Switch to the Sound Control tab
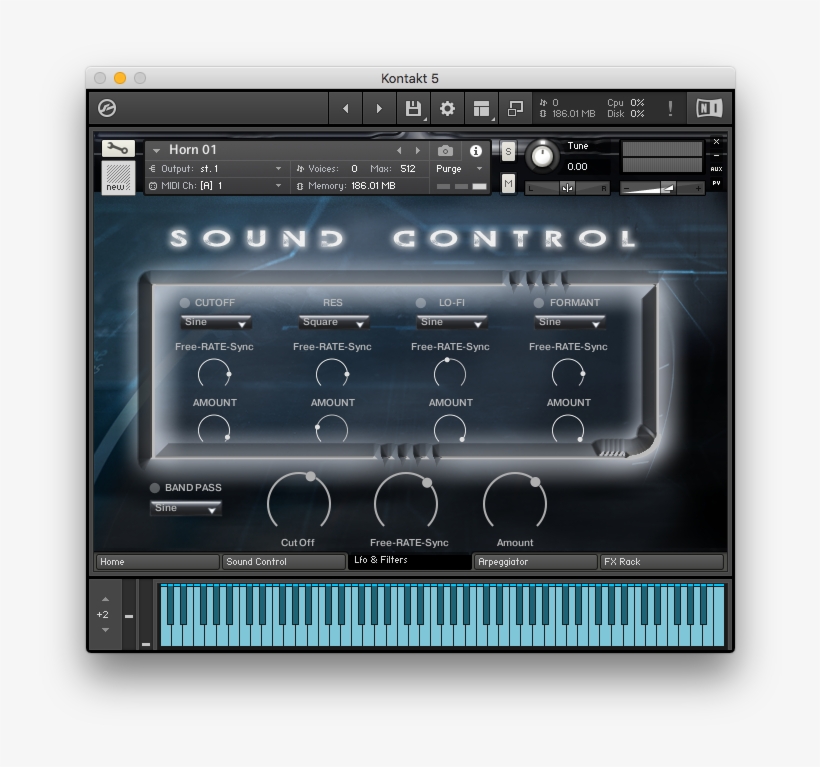The image size is (820, 767). pos(283,562)
